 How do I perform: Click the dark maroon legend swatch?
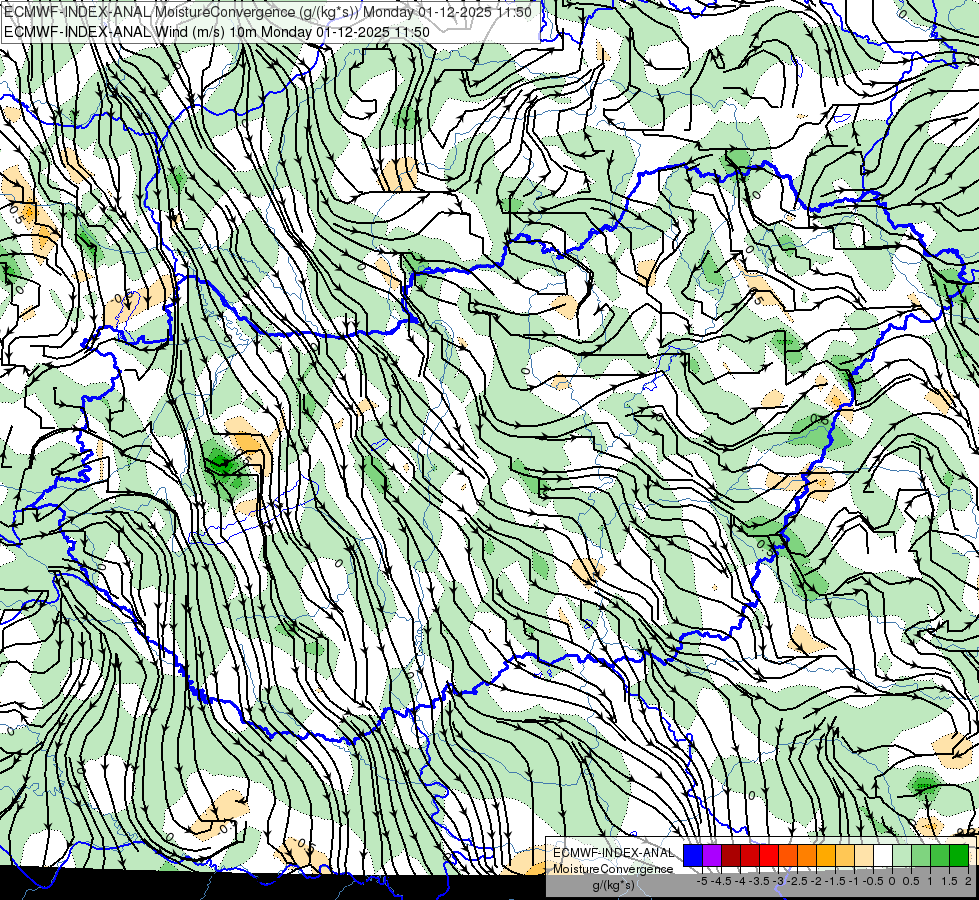[x=731, y=856]
